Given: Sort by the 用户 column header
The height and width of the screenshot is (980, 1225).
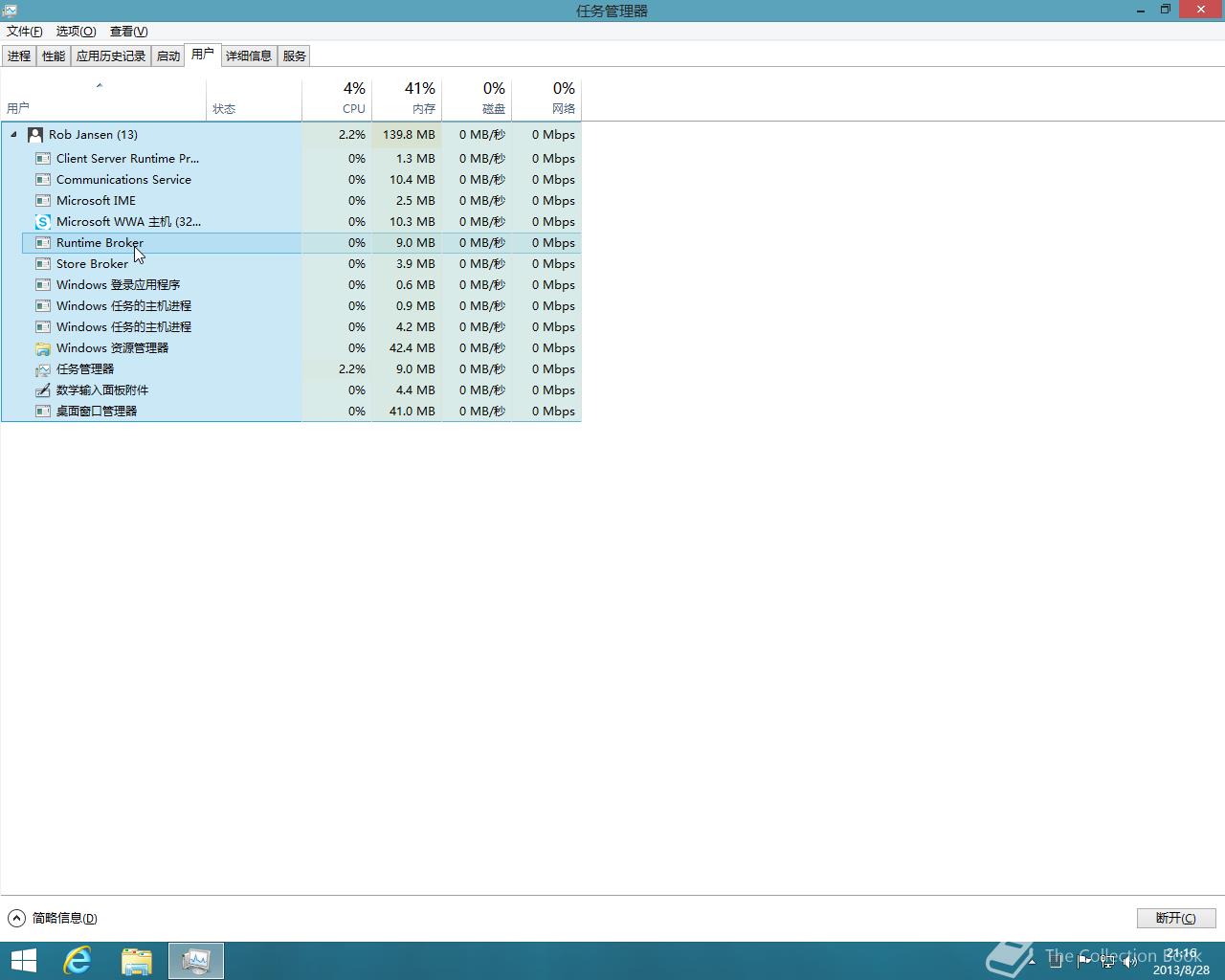Looking at the screenshot, I should point(103,100).
